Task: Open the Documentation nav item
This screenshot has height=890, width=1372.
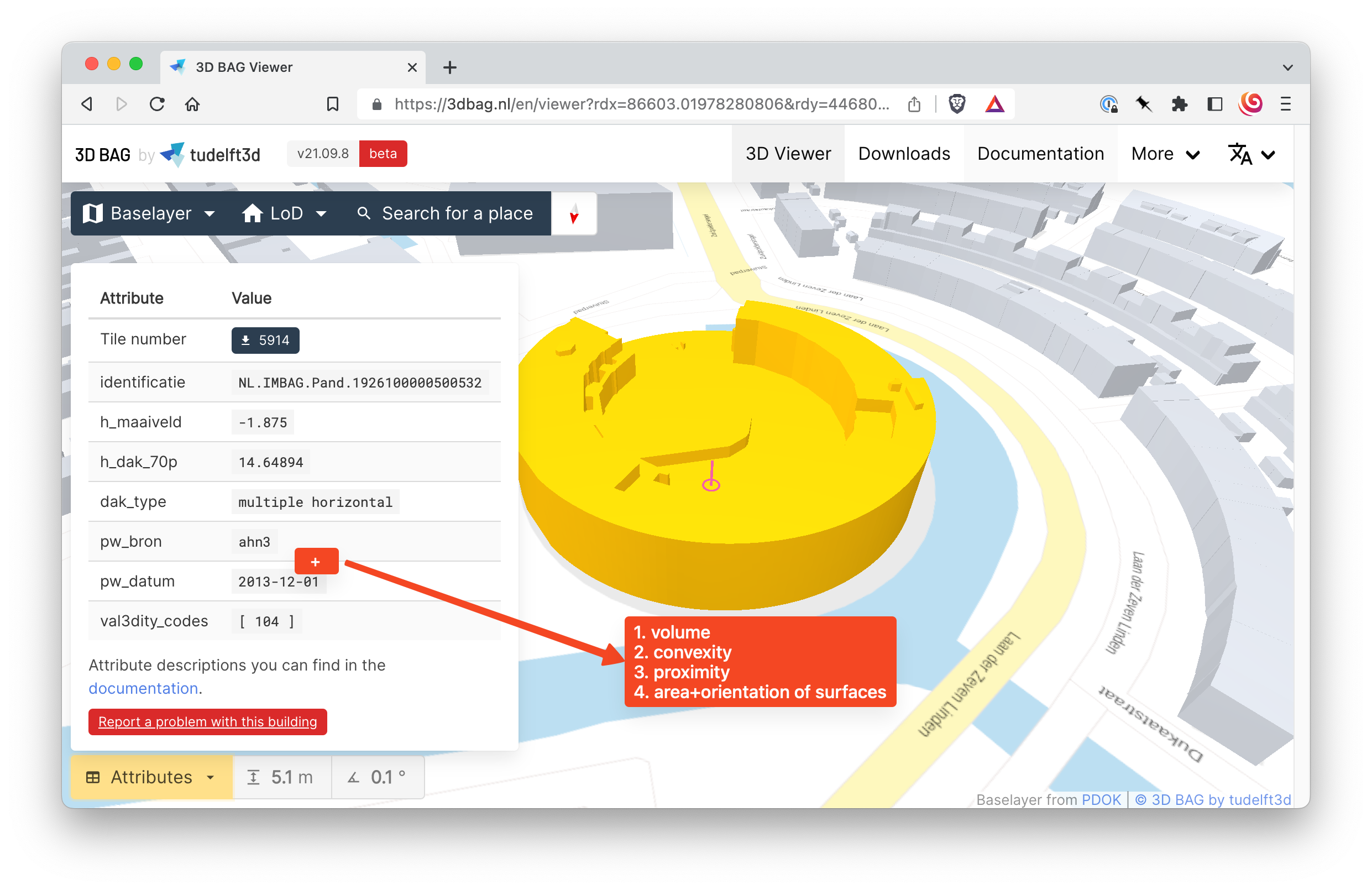Action: pyautogui.click(x=1040, y=154)
